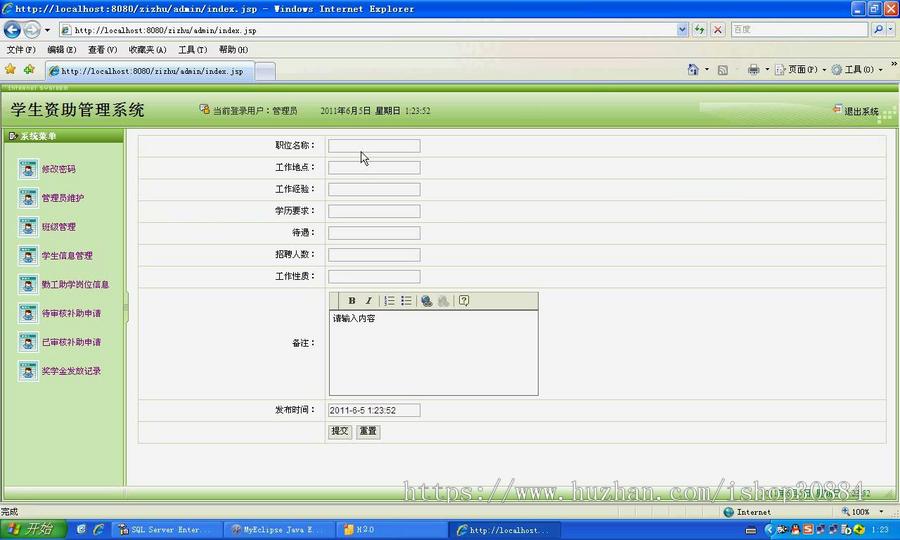Collapse the sidebar using splitter handle
Viewport: 900px width, 540px height.
(126, 307)
